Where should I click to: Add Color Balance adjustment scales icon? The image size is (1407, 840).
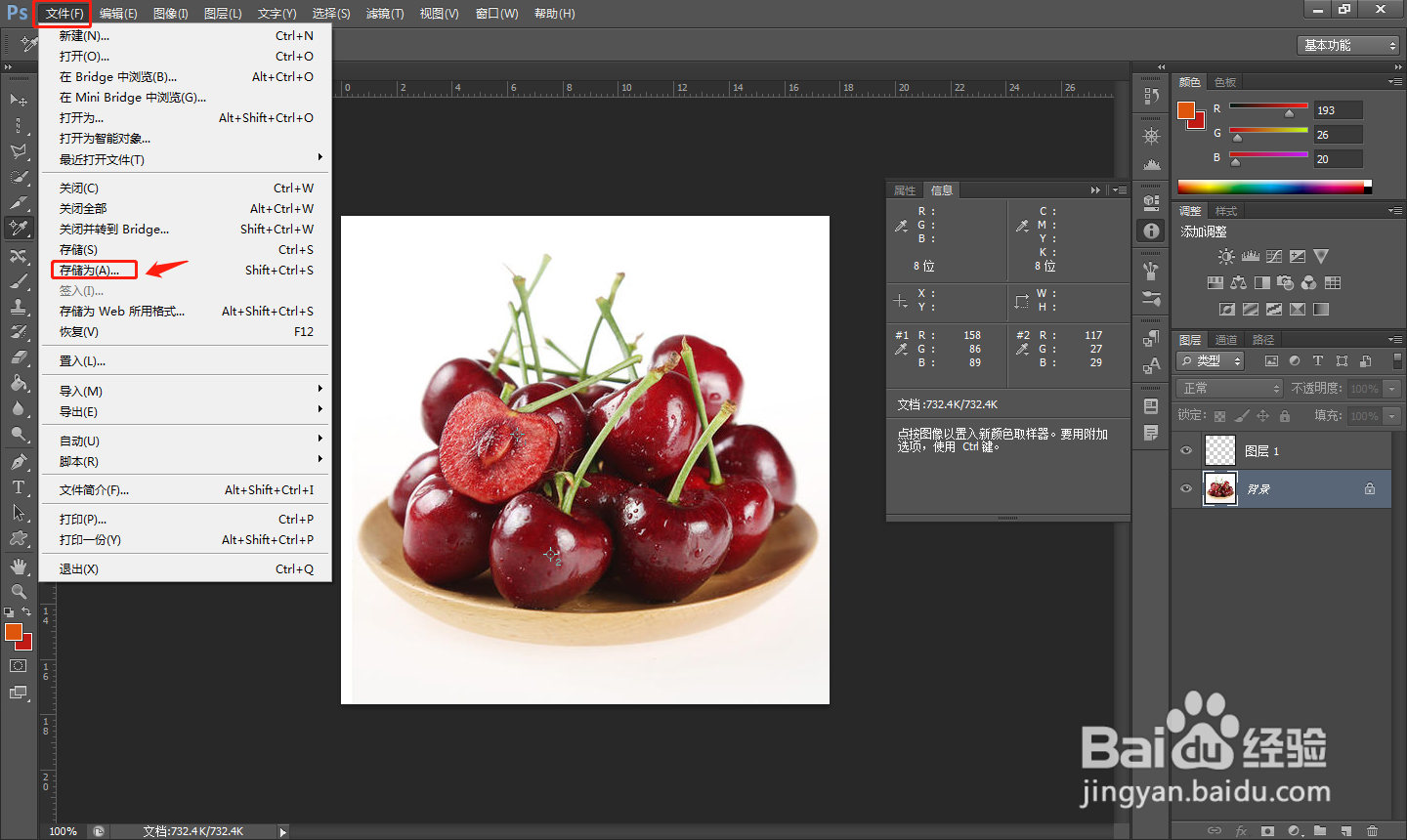click(x=1238, y=283)
